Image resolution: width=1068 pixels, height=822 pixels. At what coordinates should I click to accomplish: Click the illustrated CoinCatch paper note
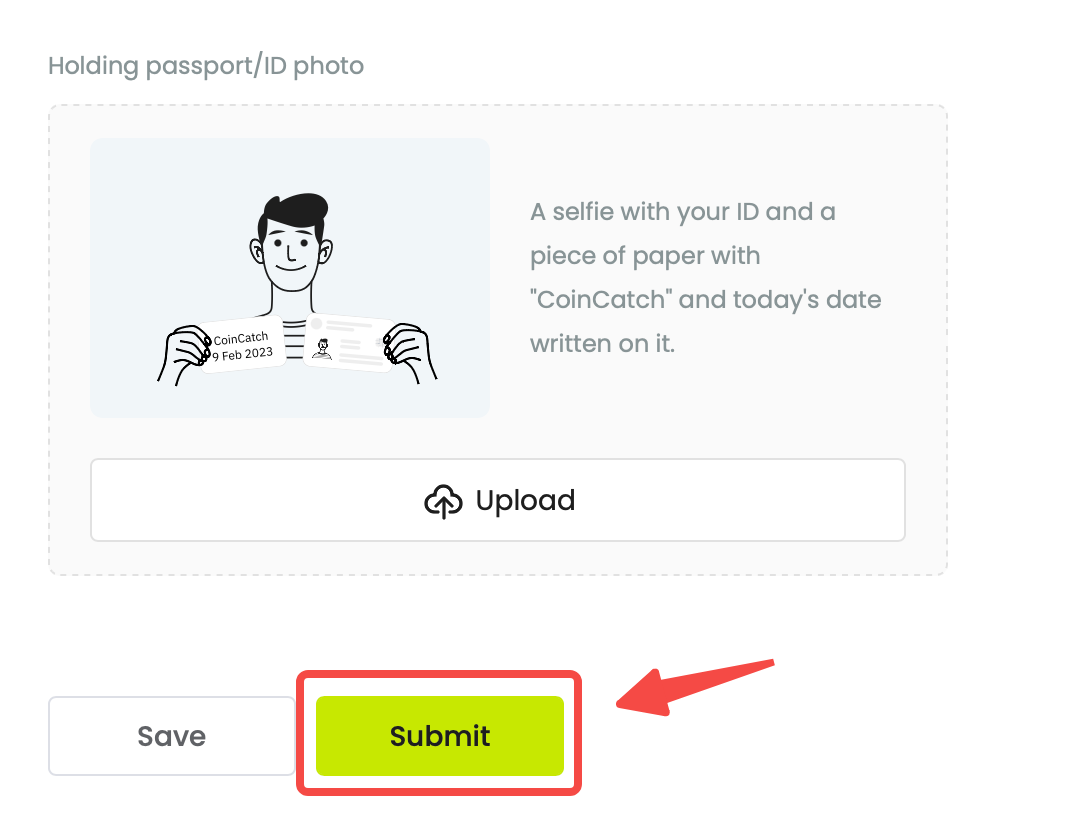pos(242,345)
